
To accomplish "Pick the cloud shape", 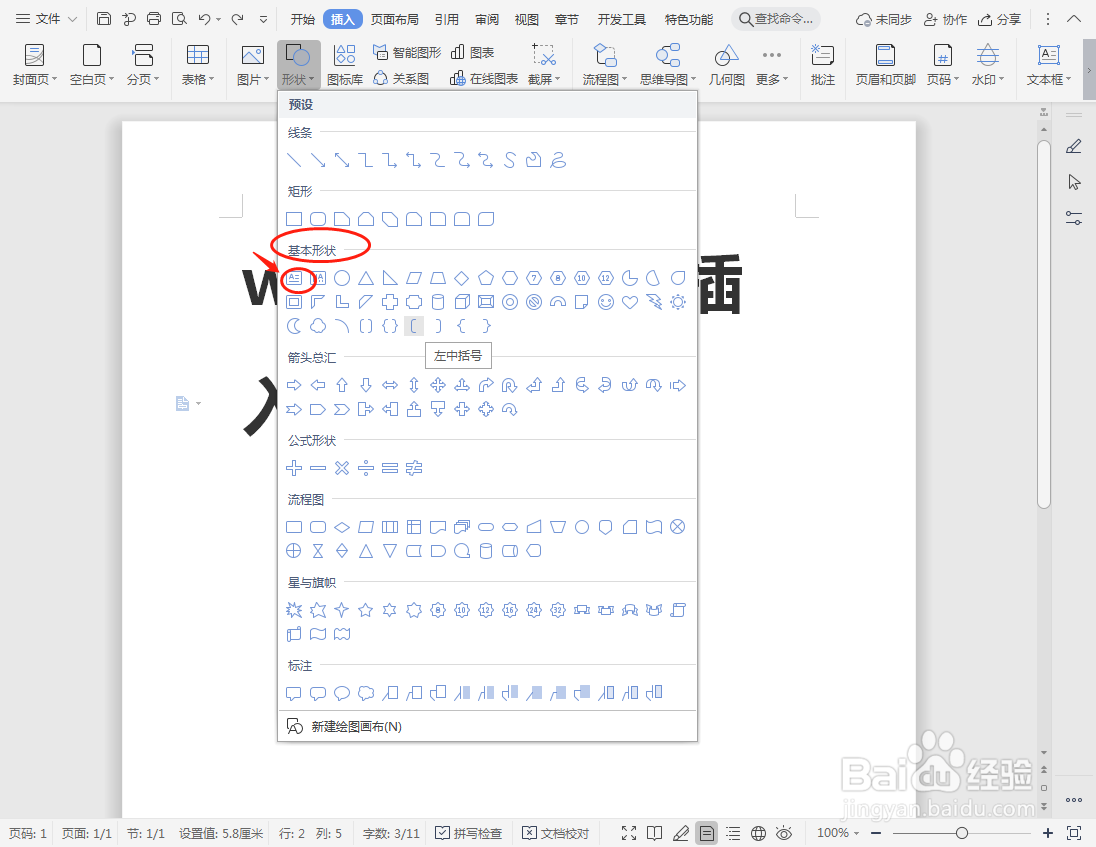I will [318, 326].
